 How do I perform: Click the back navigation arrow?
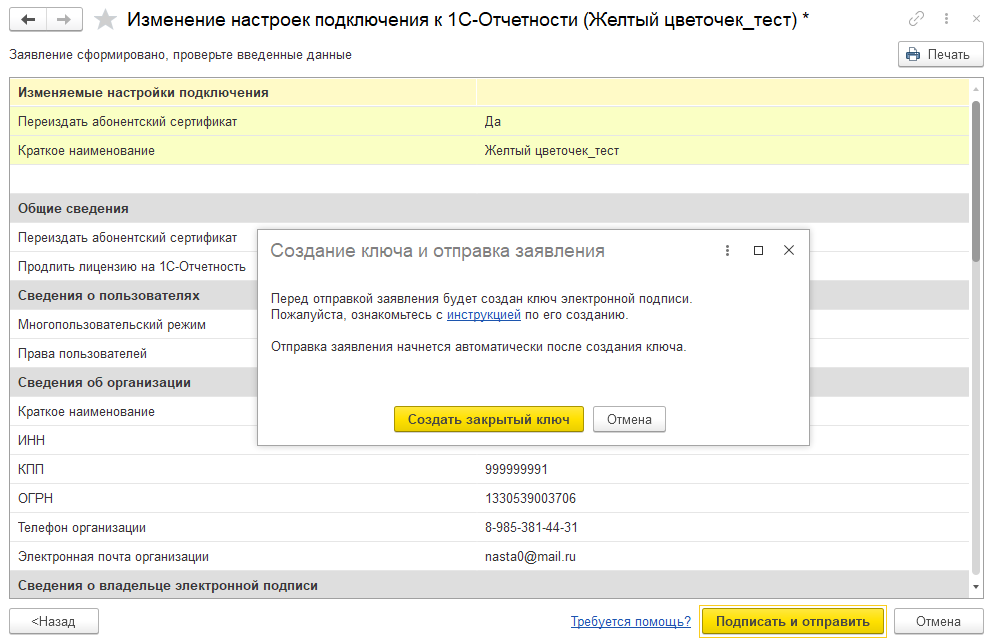click(27, 19)
